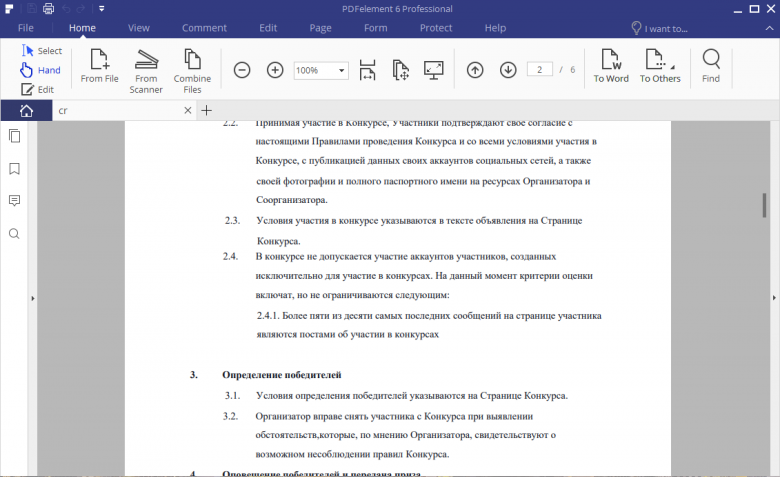Select the Select cursor tool
780x477 pixels.
click(x=42, y=51)
